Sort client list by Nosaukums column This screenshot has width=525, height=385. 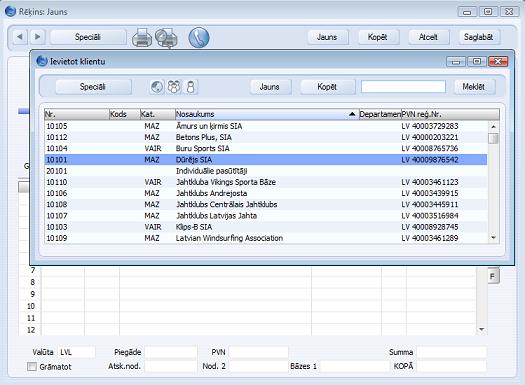point(267,114)
